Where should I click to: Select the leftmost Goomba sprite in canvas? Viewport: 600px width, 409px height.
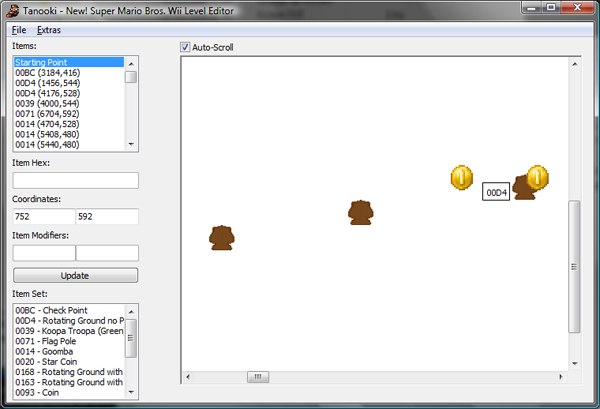tap(222, 238)
